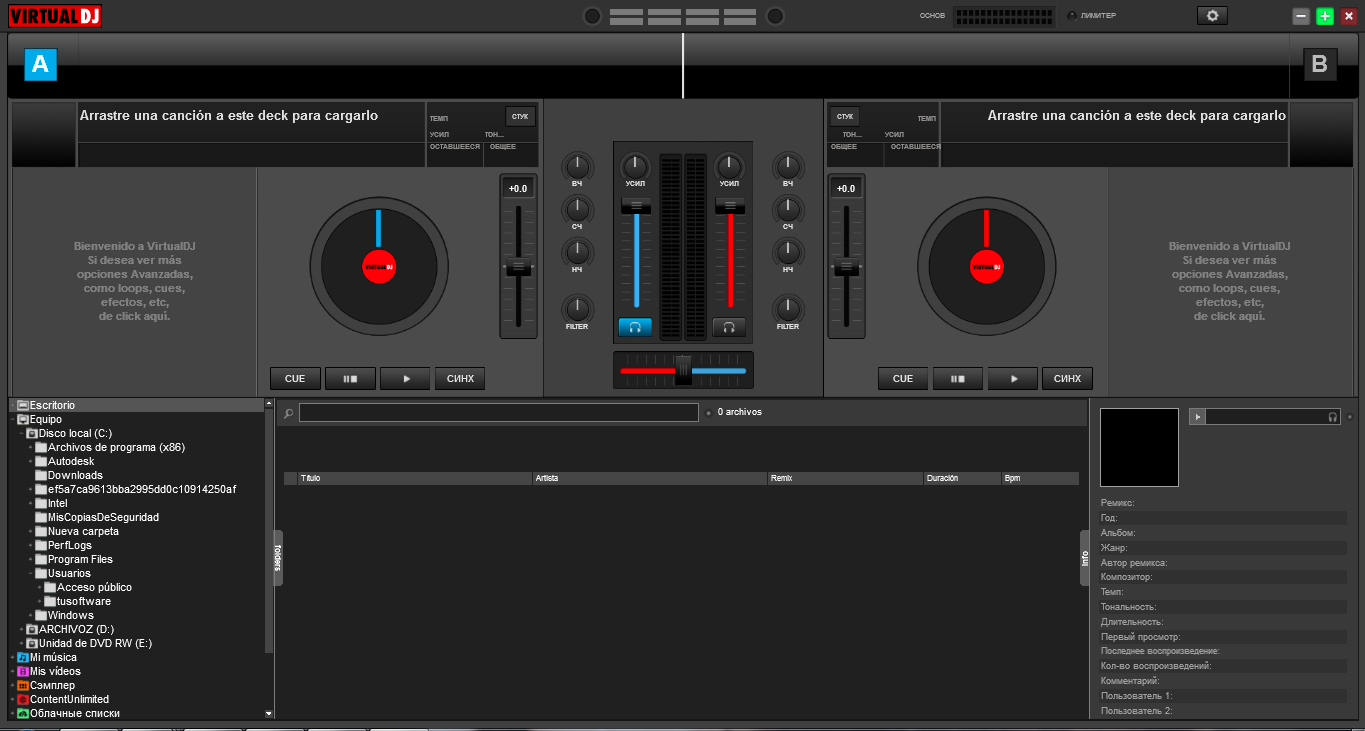The height and width of the screenshot is (731, 1365).
Task: Pause the right deck
Action: pyautogui.click(x=958, y=379)
